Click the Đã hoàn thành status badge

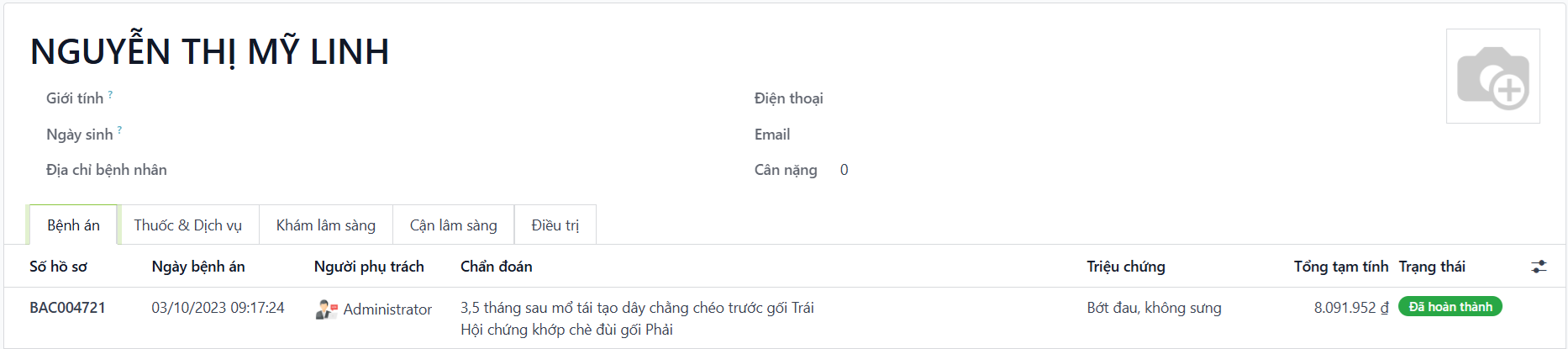click(x=1450, y=307)
